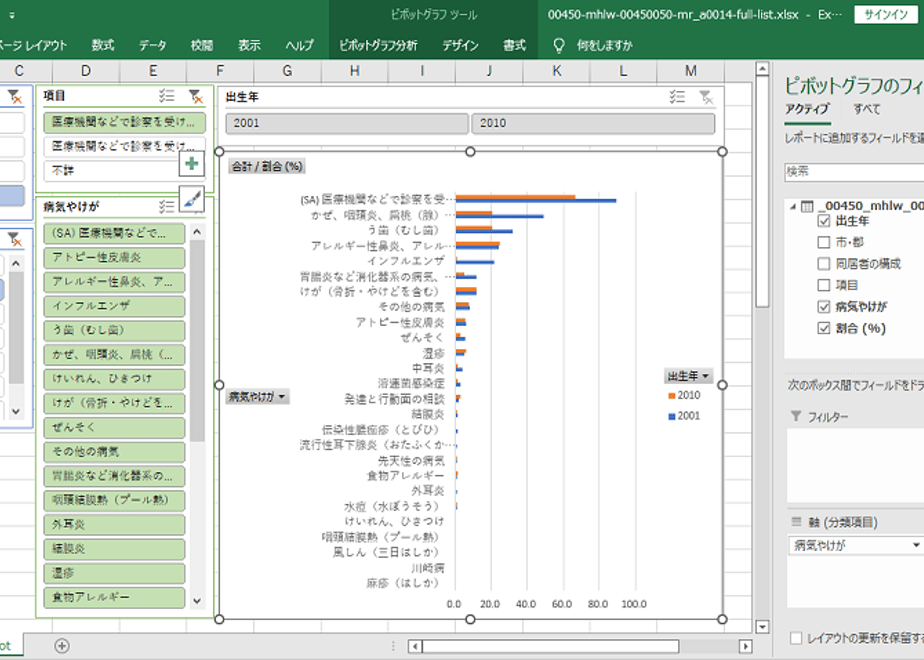Viewport: 924px width, 660px height.
Task: Click the table icon for _00450_mhlw field list
Action: pyautogui.click(x=807, y=206)
